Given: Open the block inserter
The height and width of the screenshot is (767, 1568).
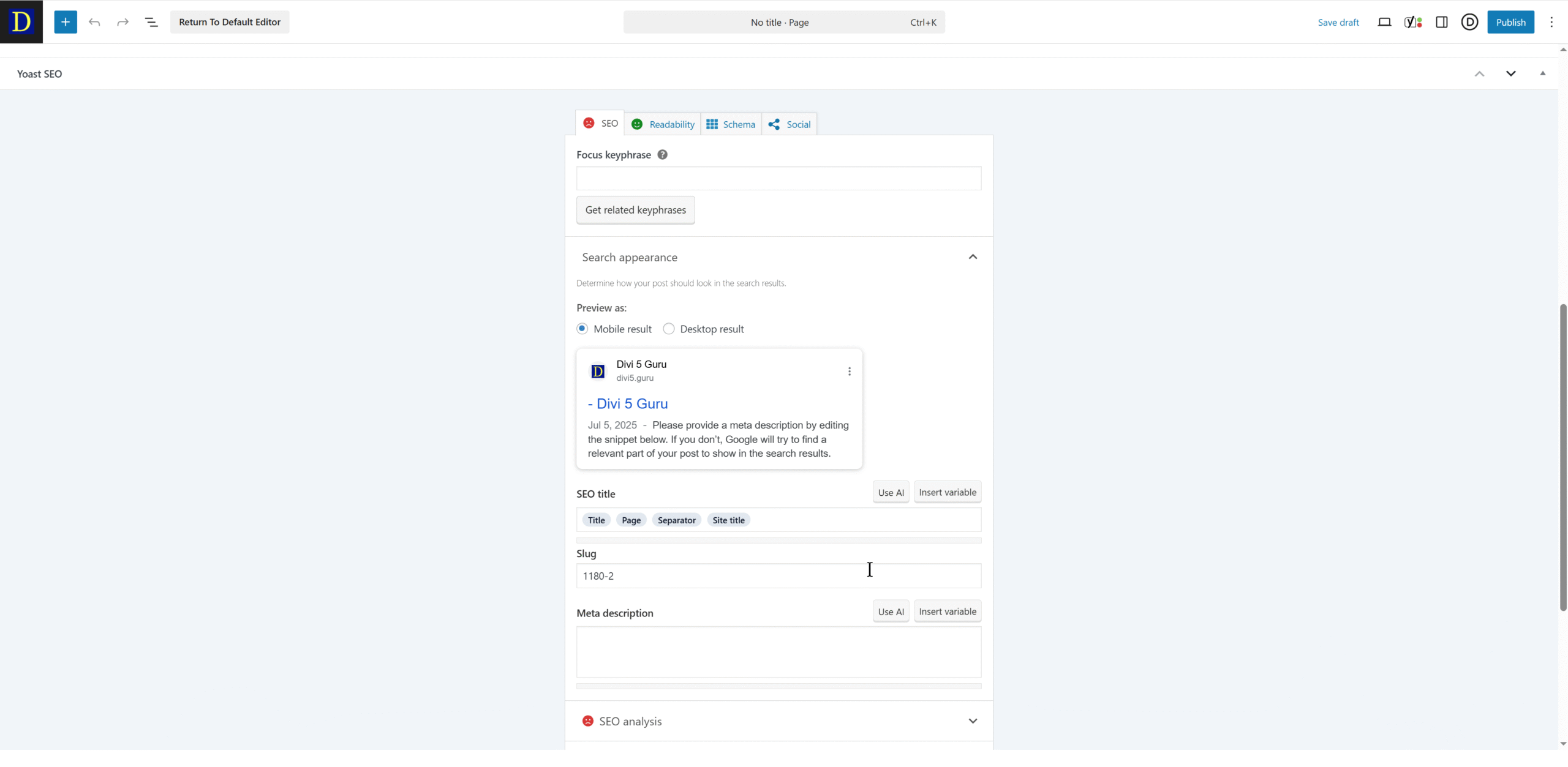Looking at the screenshot, I should [66, 22].
